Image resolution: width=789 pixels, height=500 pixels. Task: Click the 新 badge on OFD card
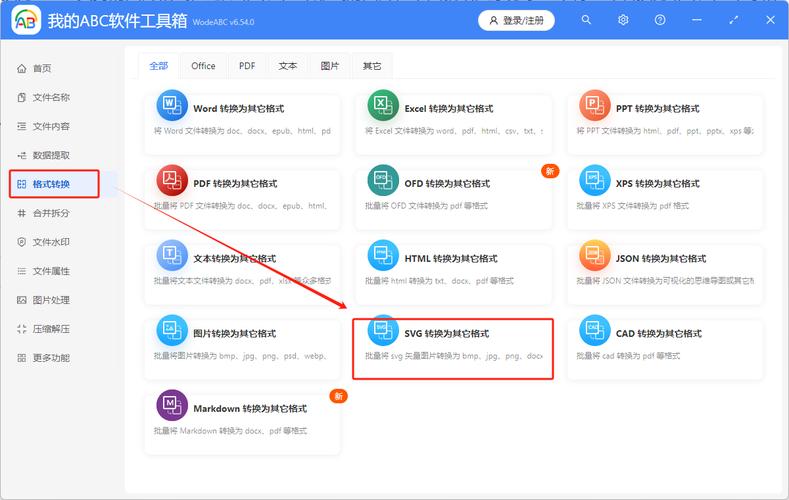click(550, 171)
